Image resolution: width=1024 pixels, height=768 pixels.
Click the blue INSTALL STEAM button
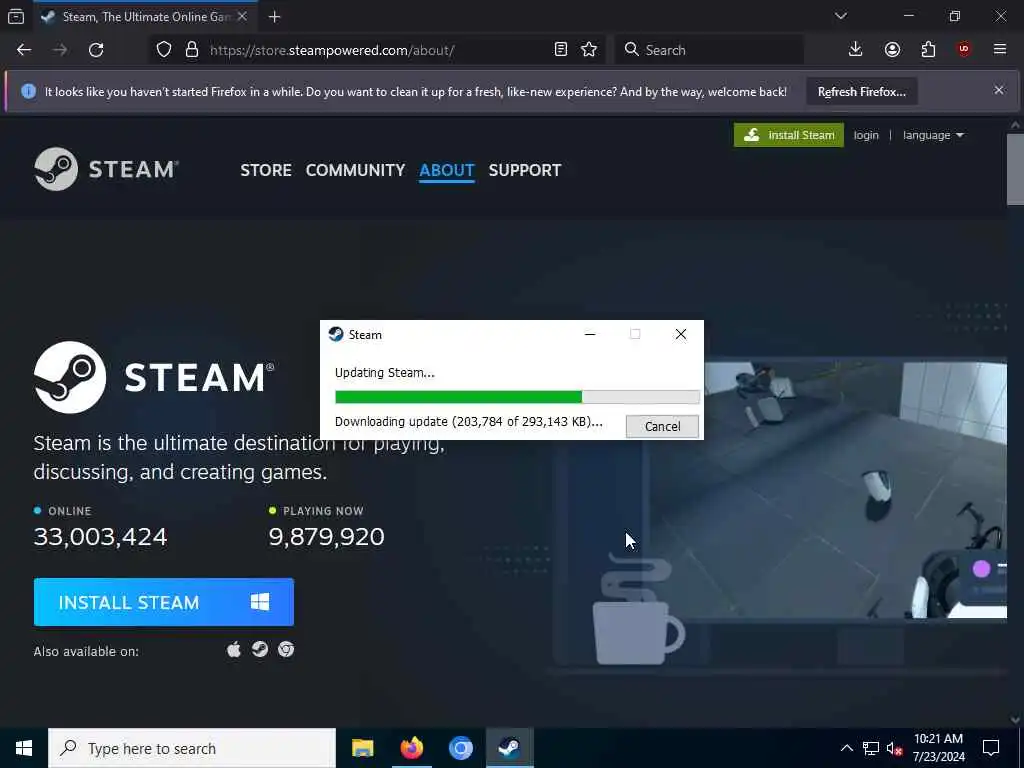[164, 602]
